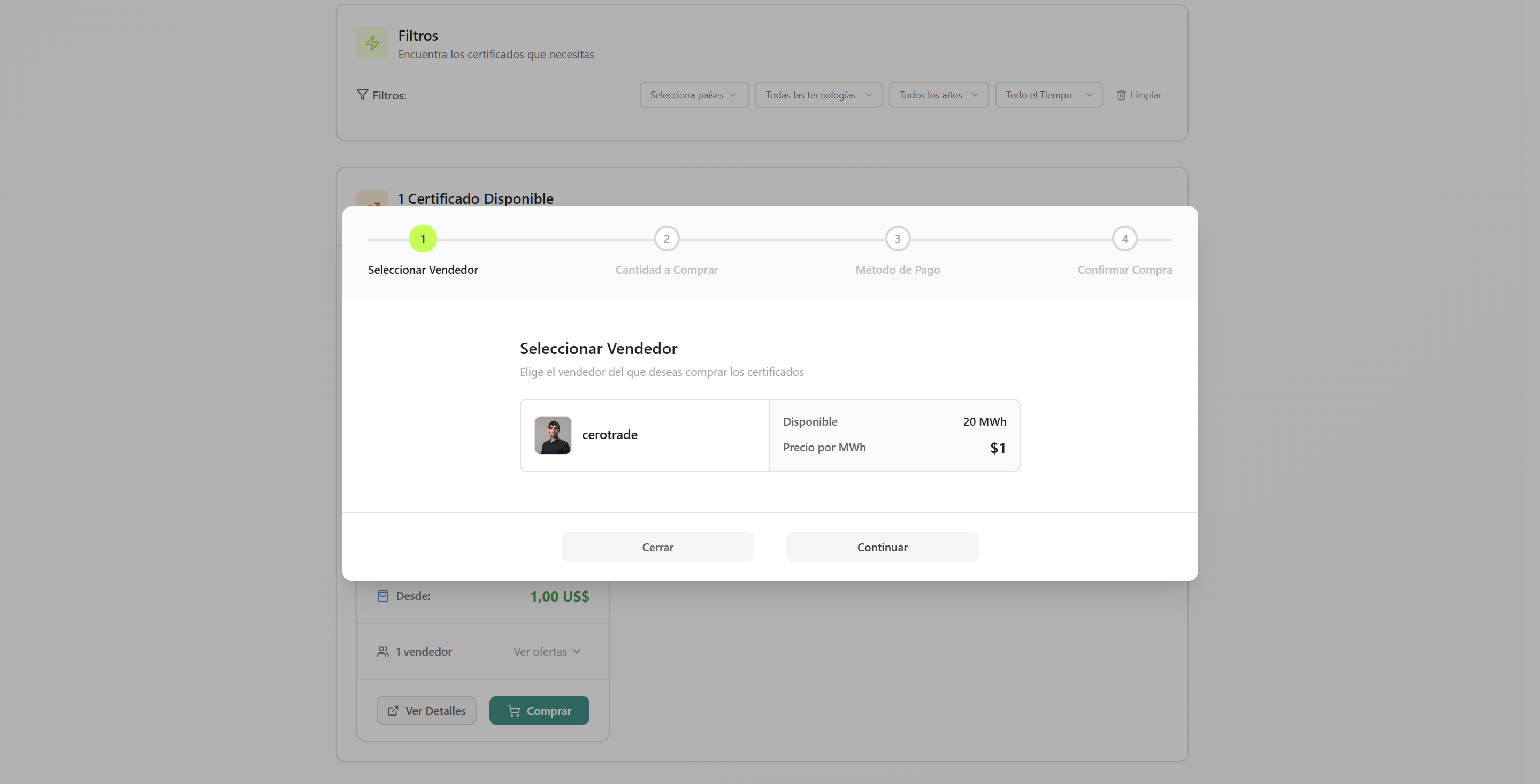This screenshot has height=784, width=1540.
Task: Click the Continuar button
Action: click(882, 546)
